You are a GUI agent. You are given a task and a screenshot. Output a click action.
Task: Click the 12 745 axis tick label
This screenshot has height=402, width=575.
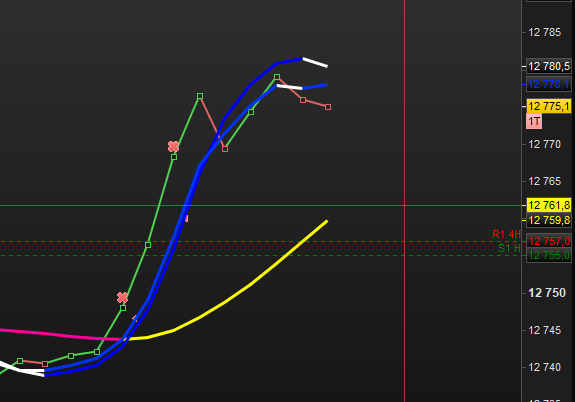545,330
